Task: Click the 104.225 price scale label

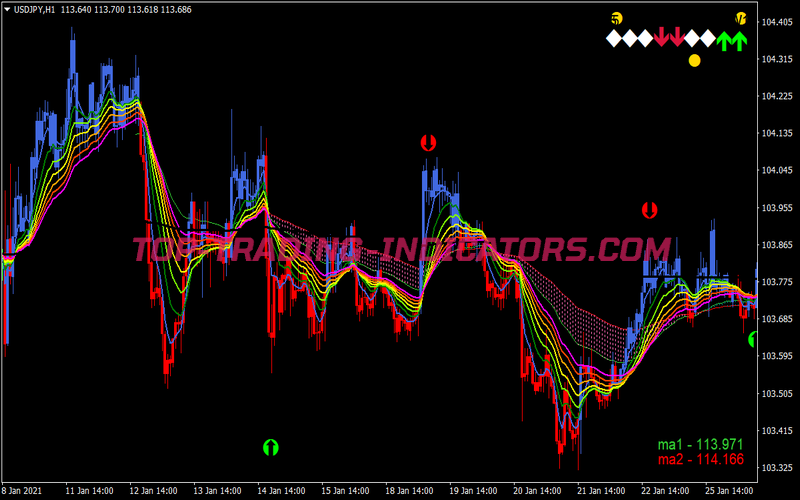Action: point(777,96)
